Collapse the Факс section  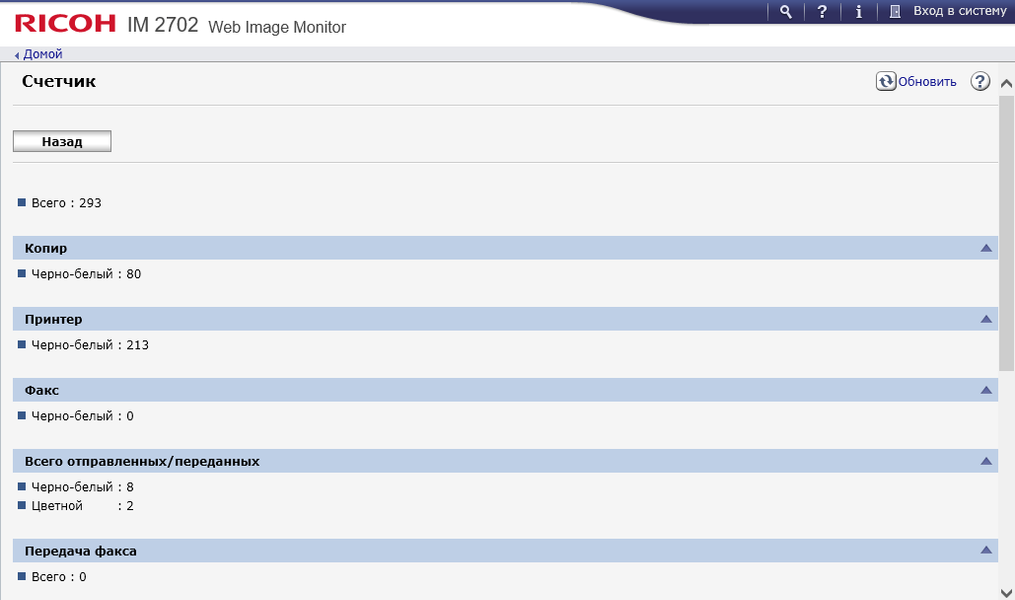[986, 390]
